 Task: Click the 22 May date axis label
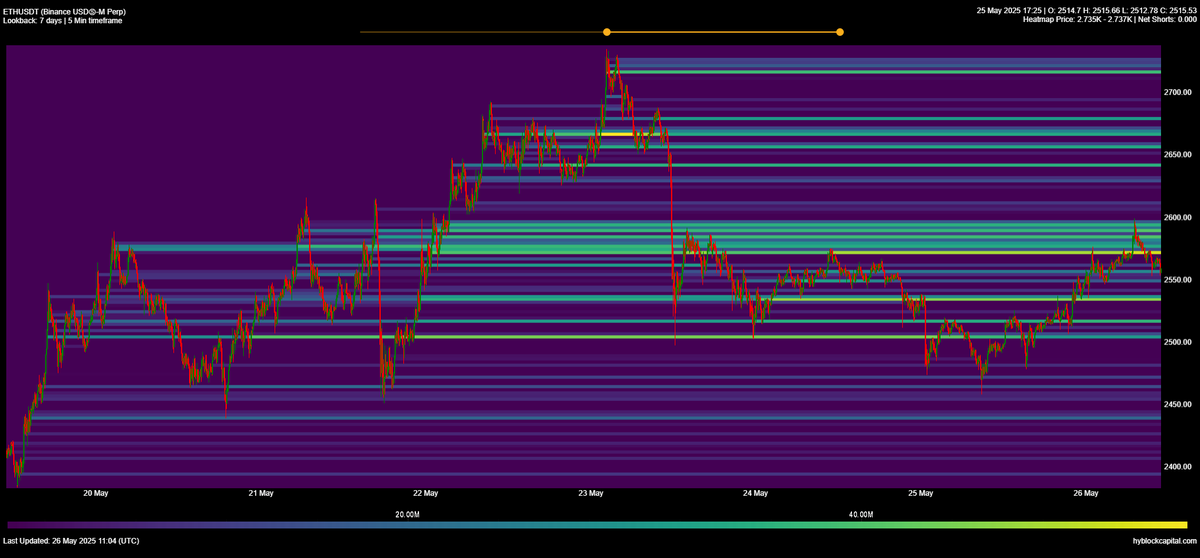[x=425, y=493]
